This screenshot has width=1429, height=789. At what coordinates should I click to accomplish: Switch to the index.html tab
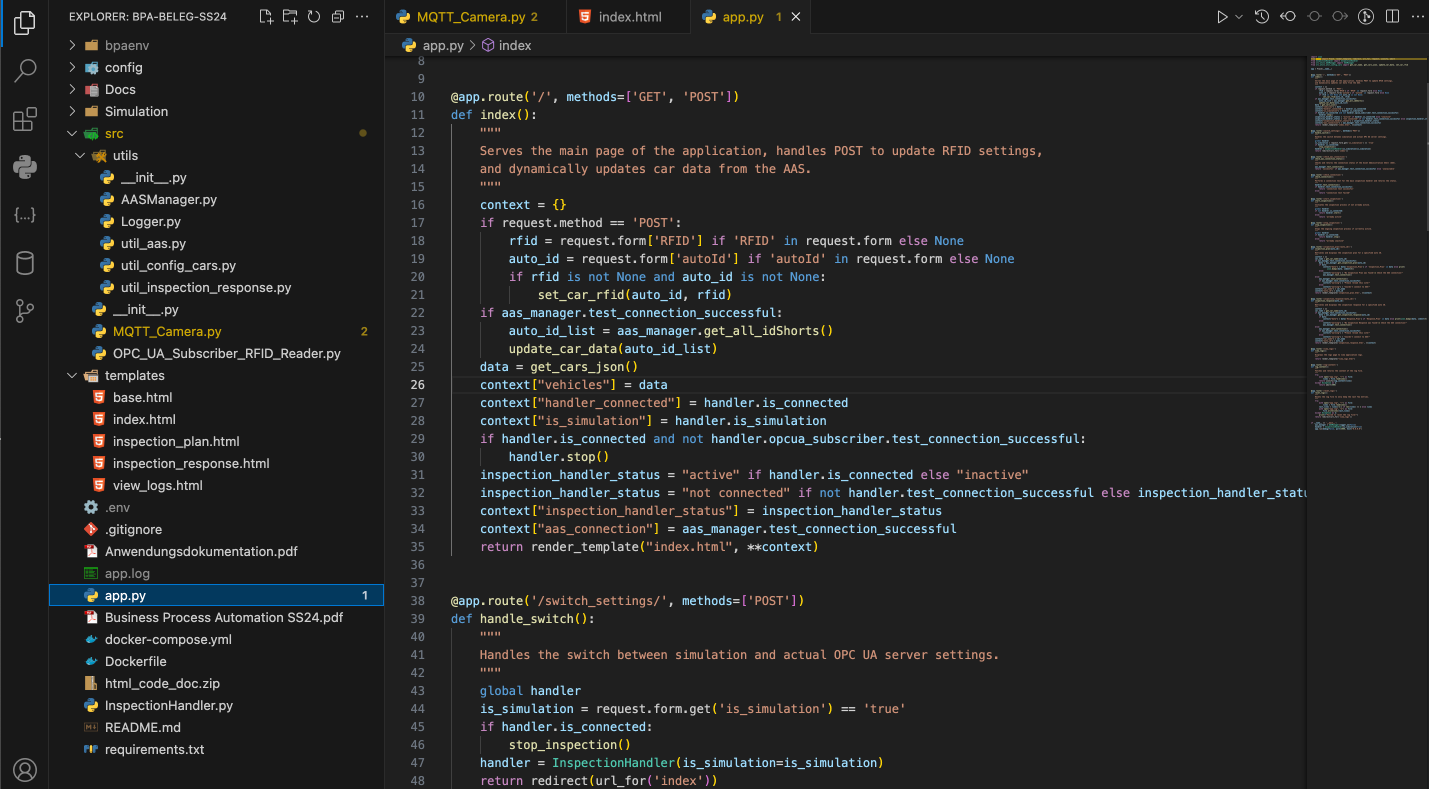tap(629, 17)
